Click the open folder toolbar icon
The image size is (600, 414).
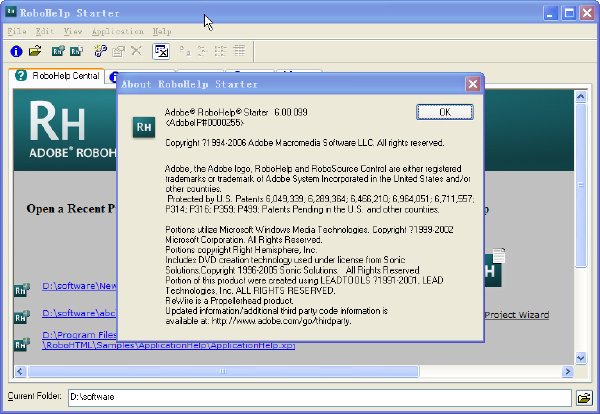[35, 51]
